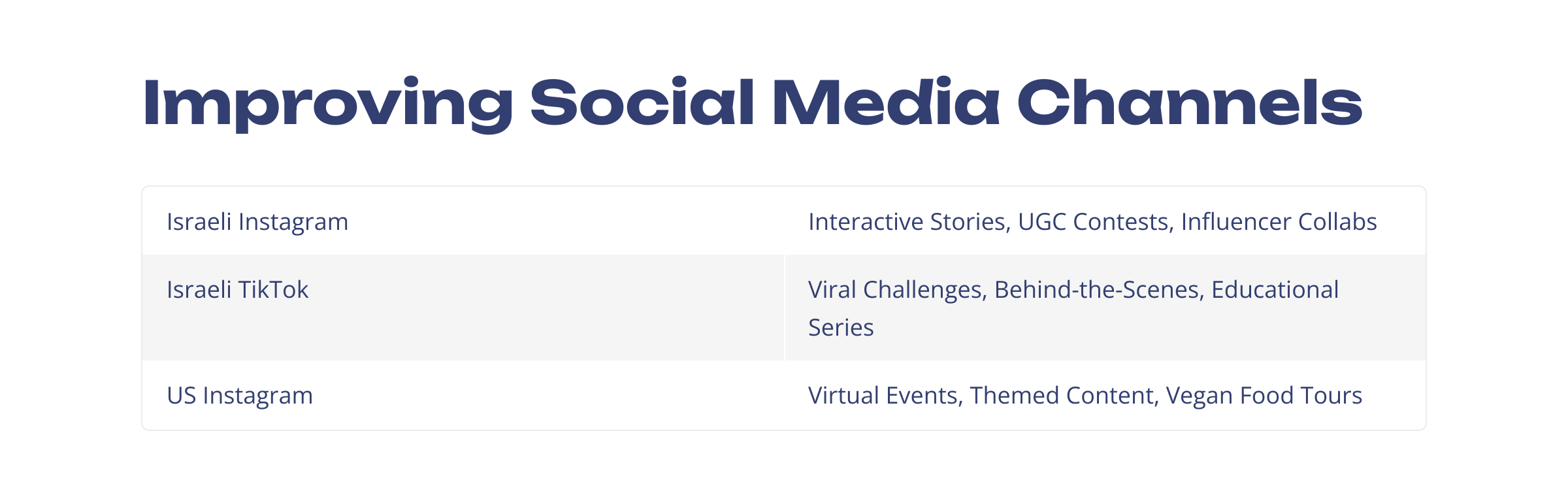Select the 'Israeli TikTok' table cell

pyautogui.click(x=463, y=308)
